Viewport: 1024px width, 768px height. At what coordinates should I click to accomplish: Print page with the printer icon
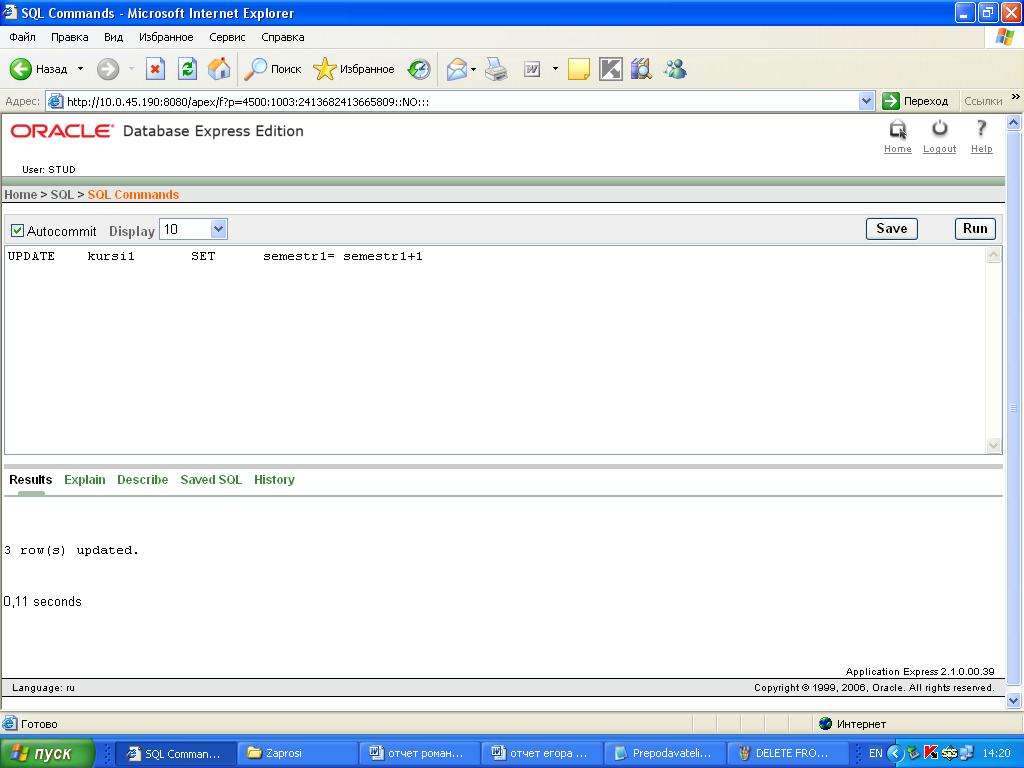point(496,69)
